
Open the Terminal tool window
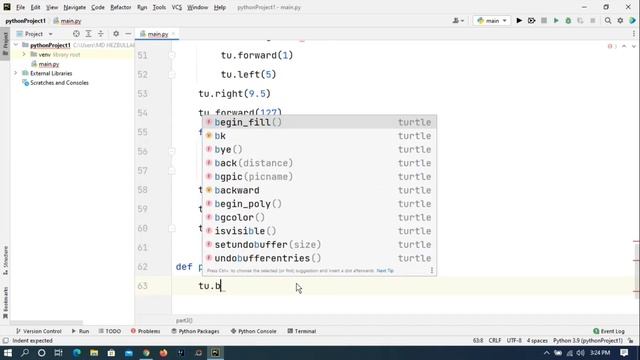(302, 331)
